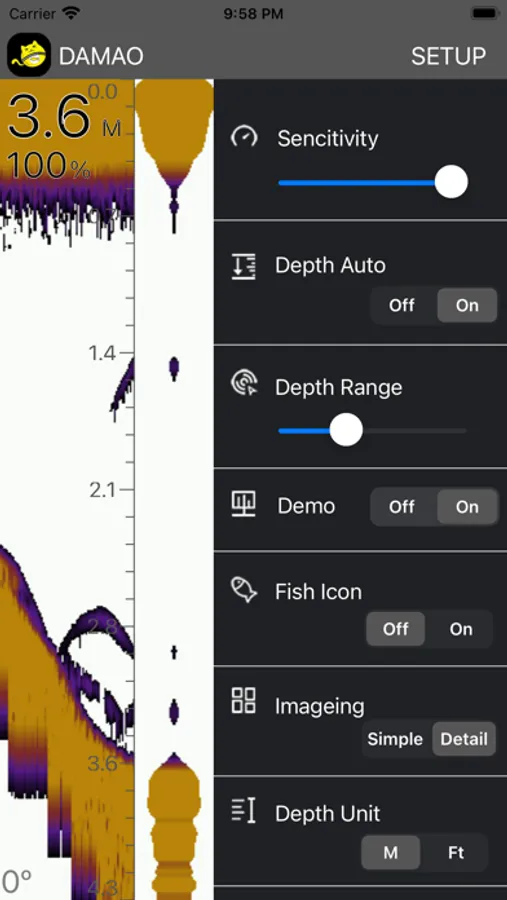Tap the Sencitivity slider handle
Image resolution: width=507 pixels, height=900 pixels.
(x=451, y=182)
